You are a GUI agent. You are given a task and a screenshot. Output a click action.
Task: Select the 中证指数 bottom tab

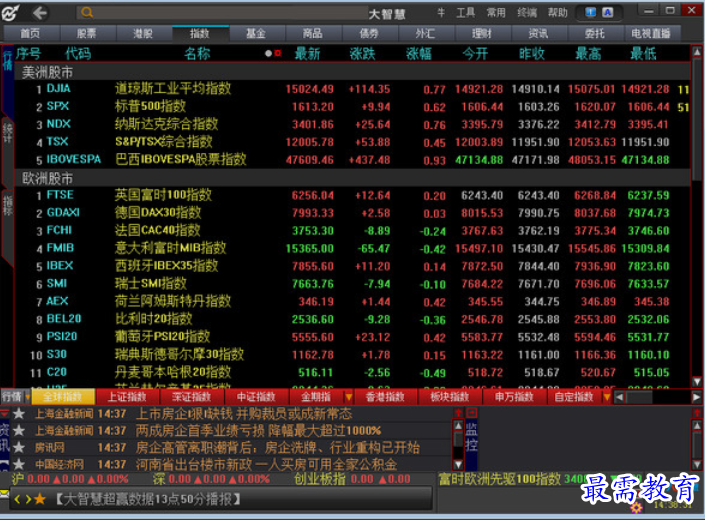(256, 397)
